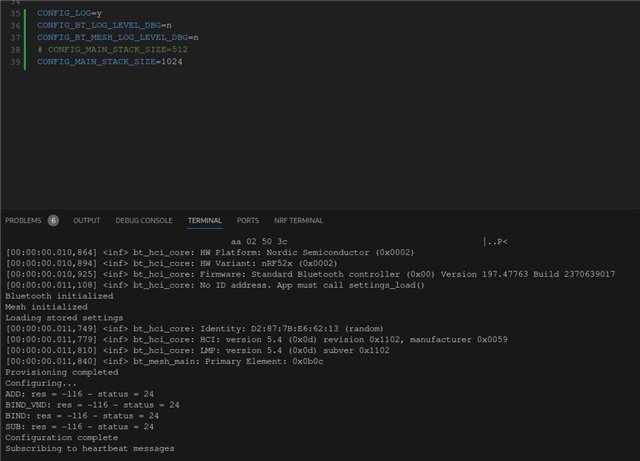This screenshot has width=640, height=461.
Task: Open the DEBUG CONSOLE tab
Action: pos(144,220)
